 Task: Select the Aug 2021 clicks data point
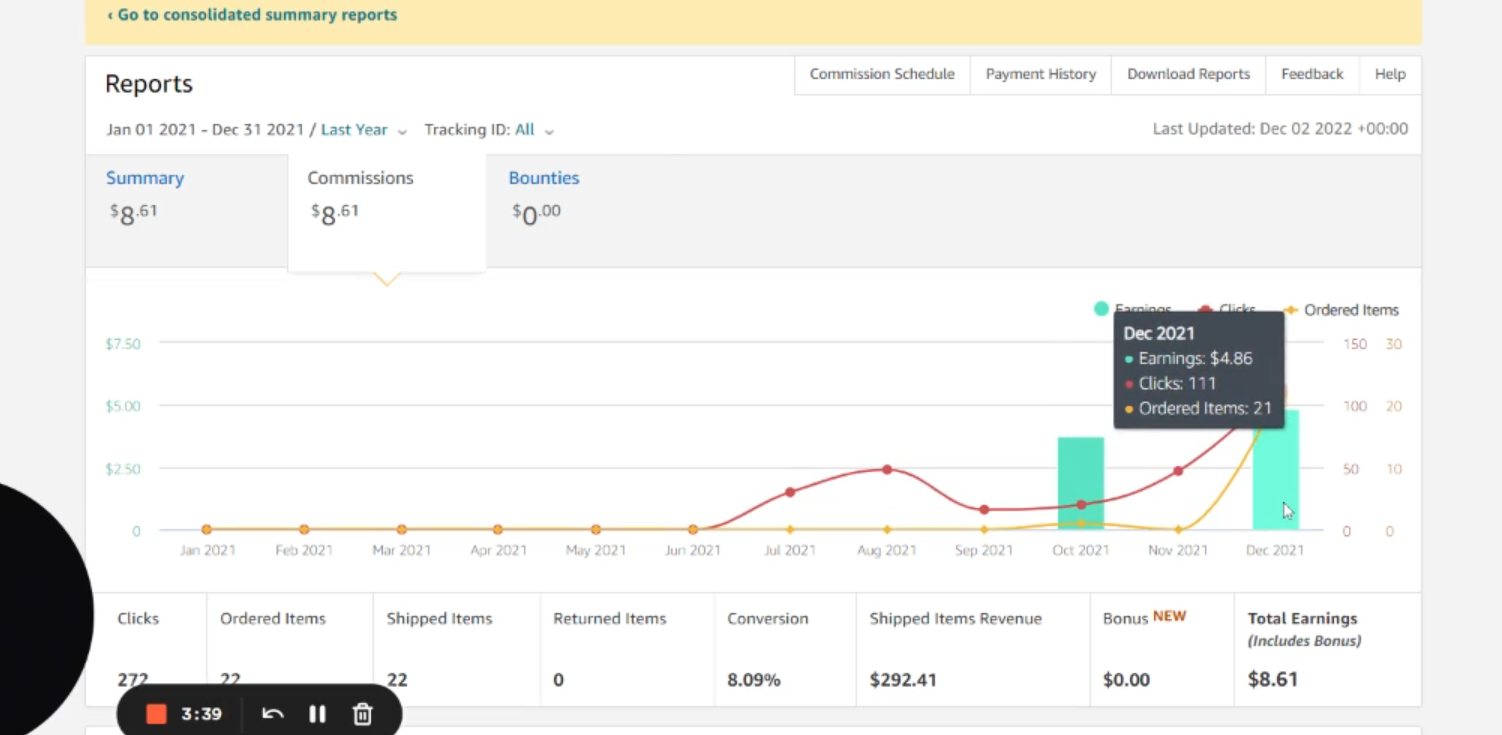click(887, 469)
